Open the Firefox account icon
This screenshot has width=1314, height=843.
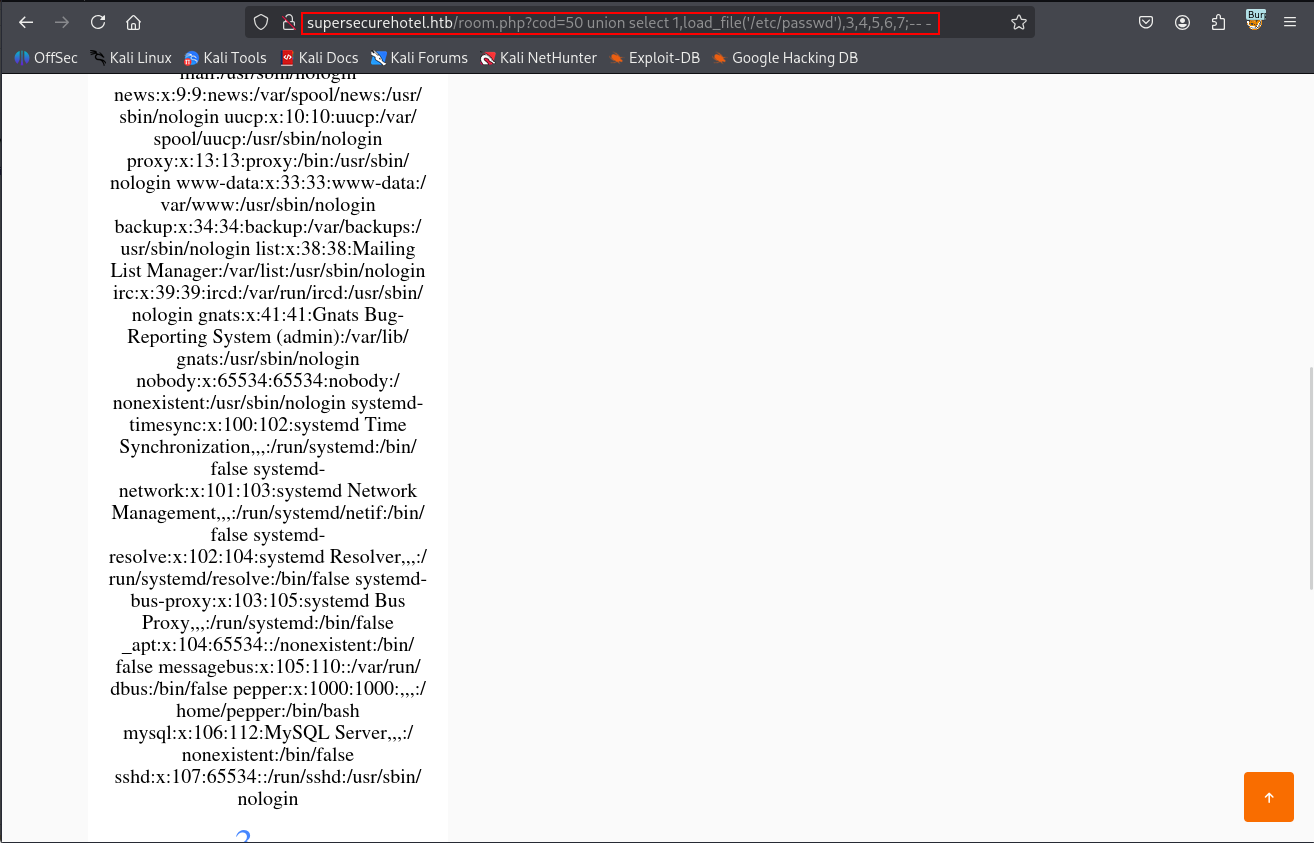coord(1182,22)
